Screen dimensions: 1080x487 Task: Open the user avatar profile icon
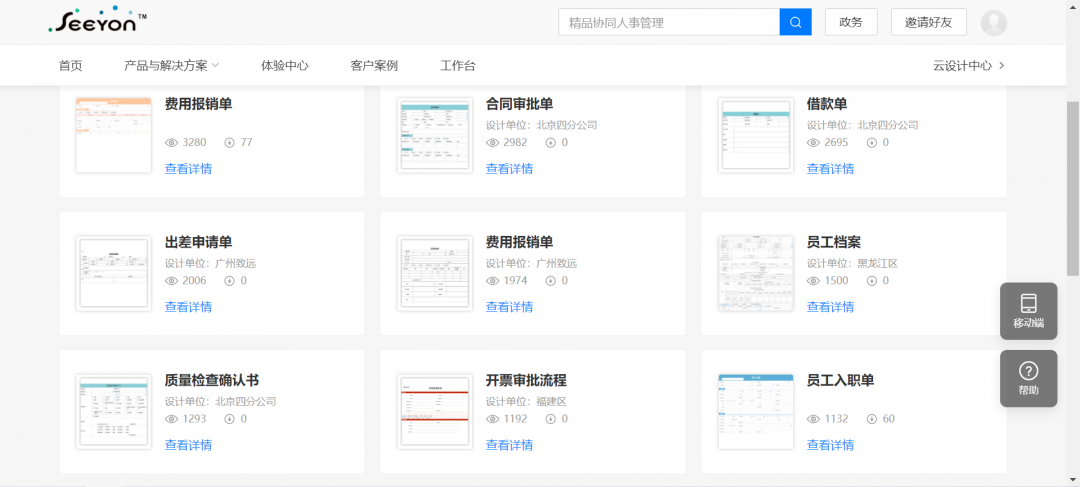pyautogui.click(x=993, y=22)
